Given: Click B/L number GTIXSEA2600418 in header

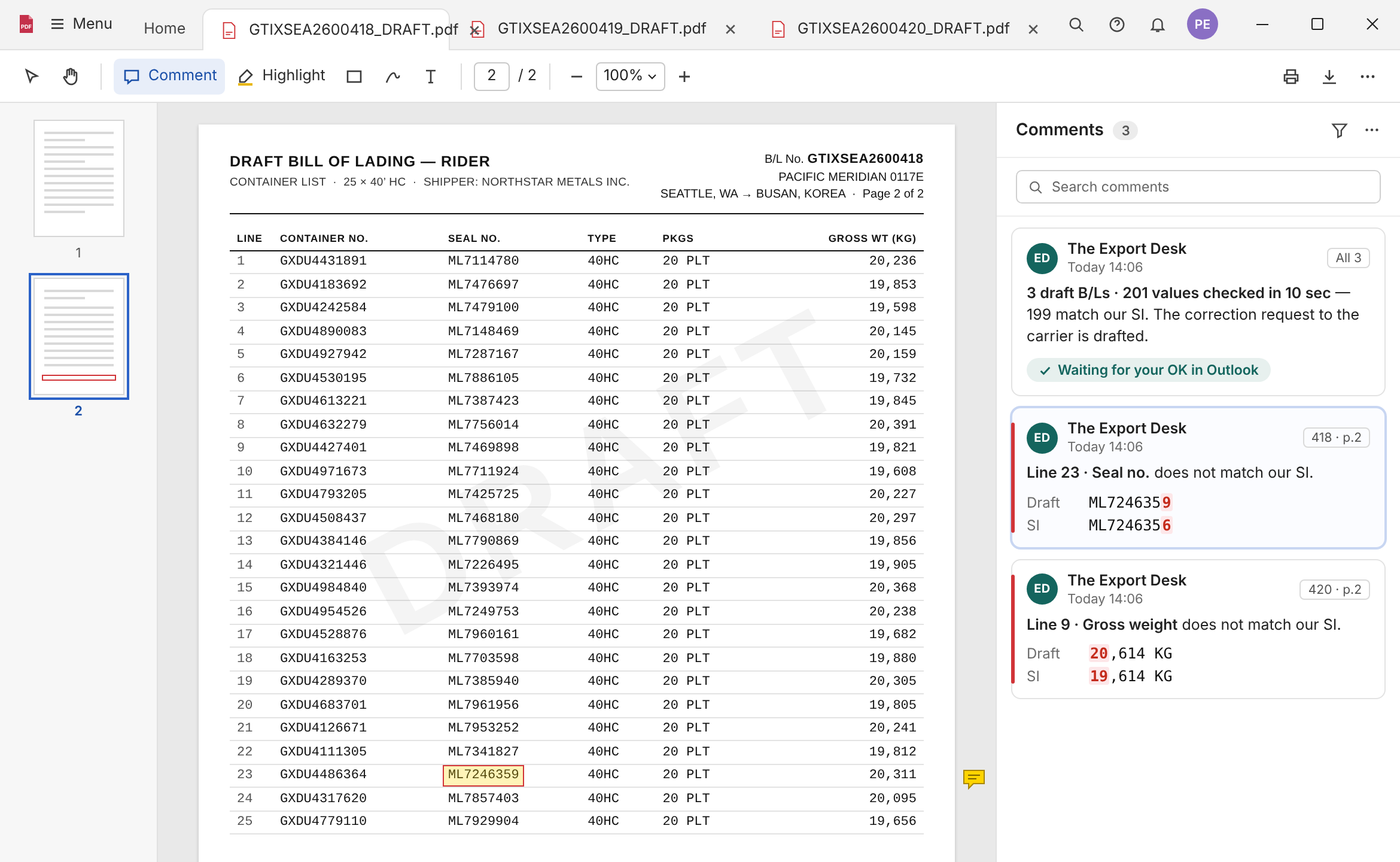Looking at the screenshot, I should (x=865, y=159).
